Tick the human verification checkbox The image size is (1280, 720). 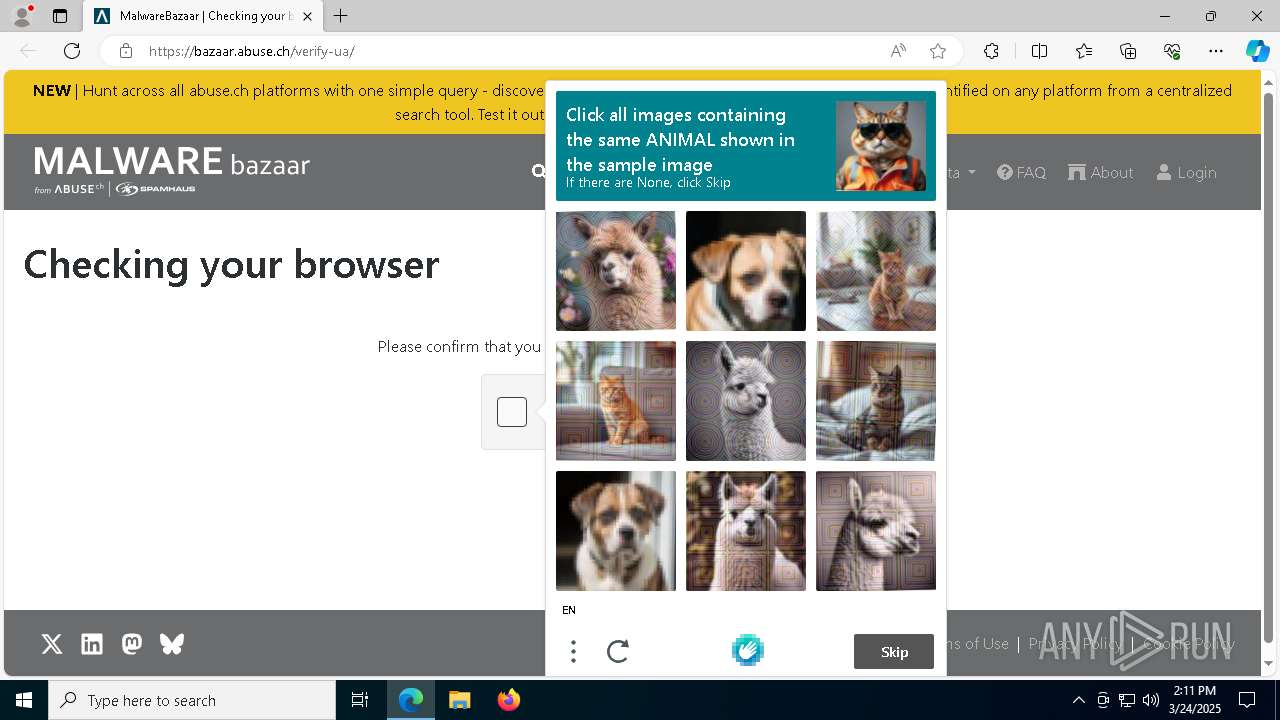(x=512, y=412)
